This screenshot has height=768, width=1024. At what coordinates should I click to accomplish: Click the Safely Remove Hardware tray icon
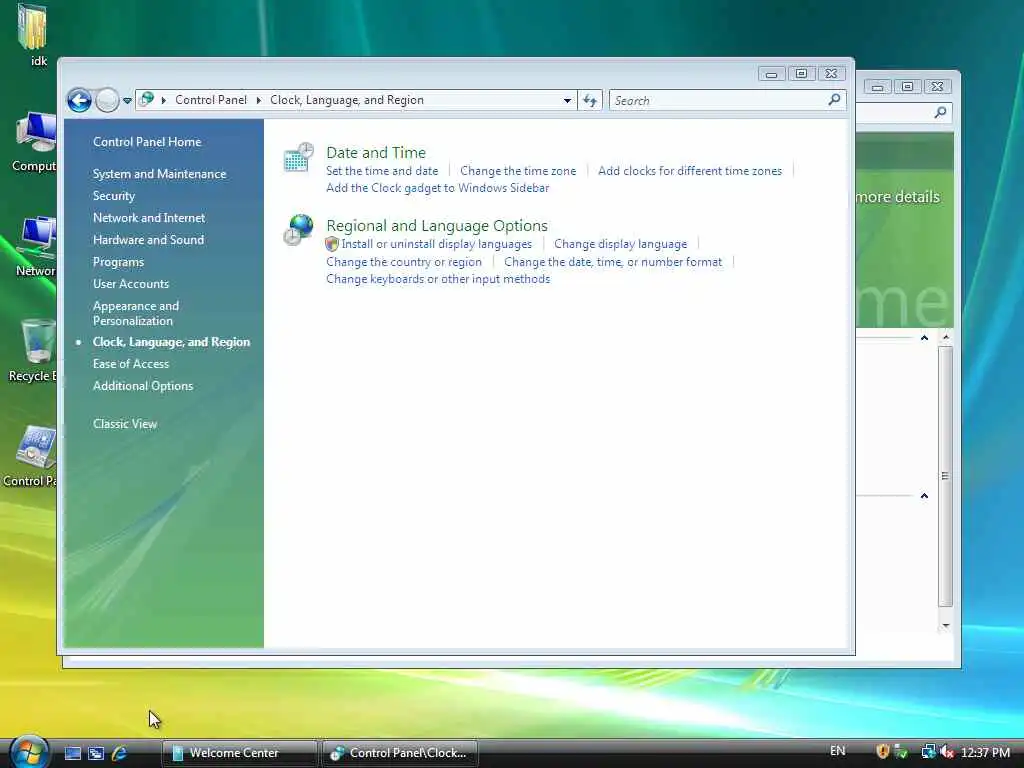pyautogui.click(x=901, y=752)
